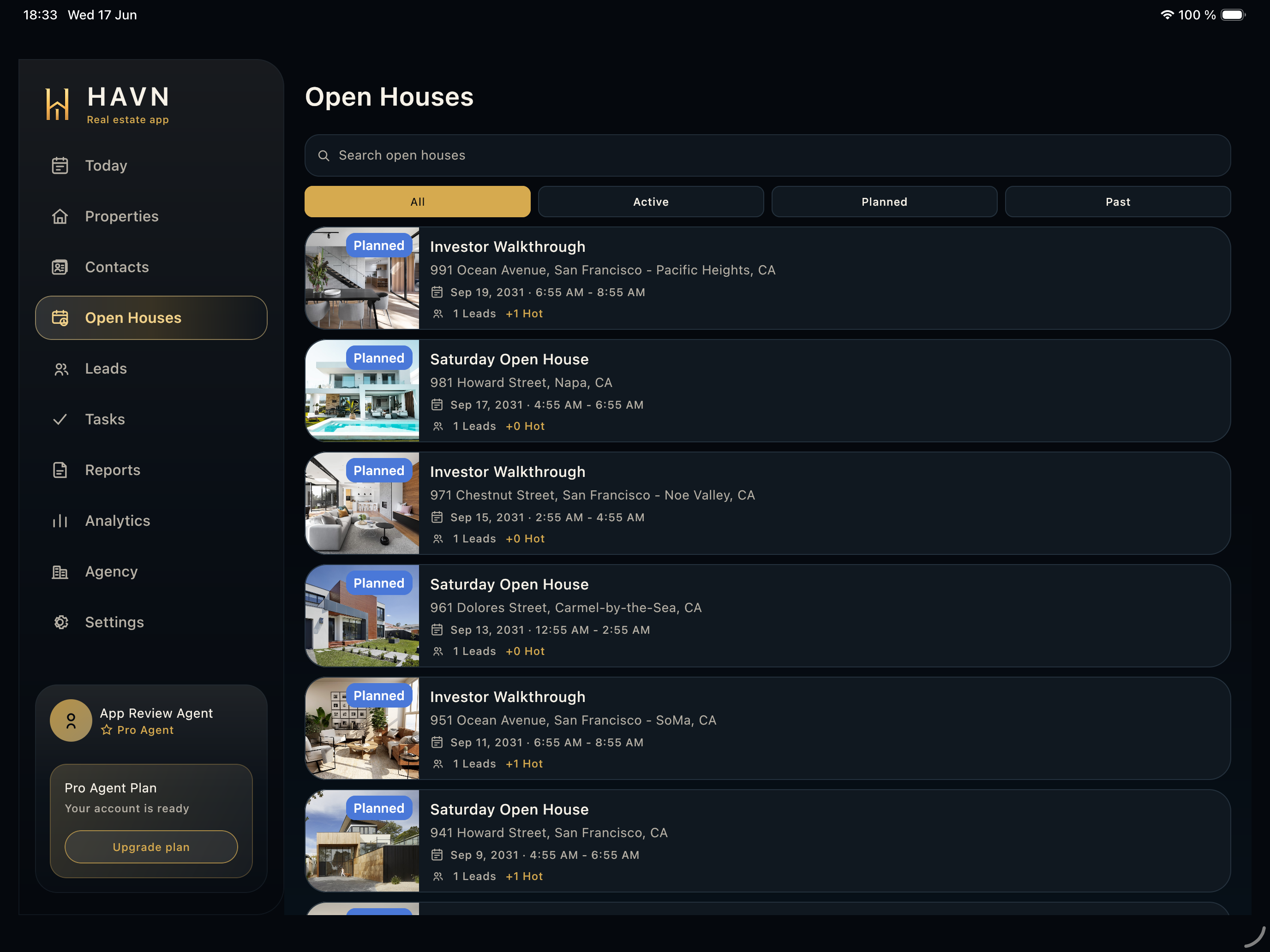Click the HAVN logo icon
Screen dimensions: 1270x952
coord(57,104)
